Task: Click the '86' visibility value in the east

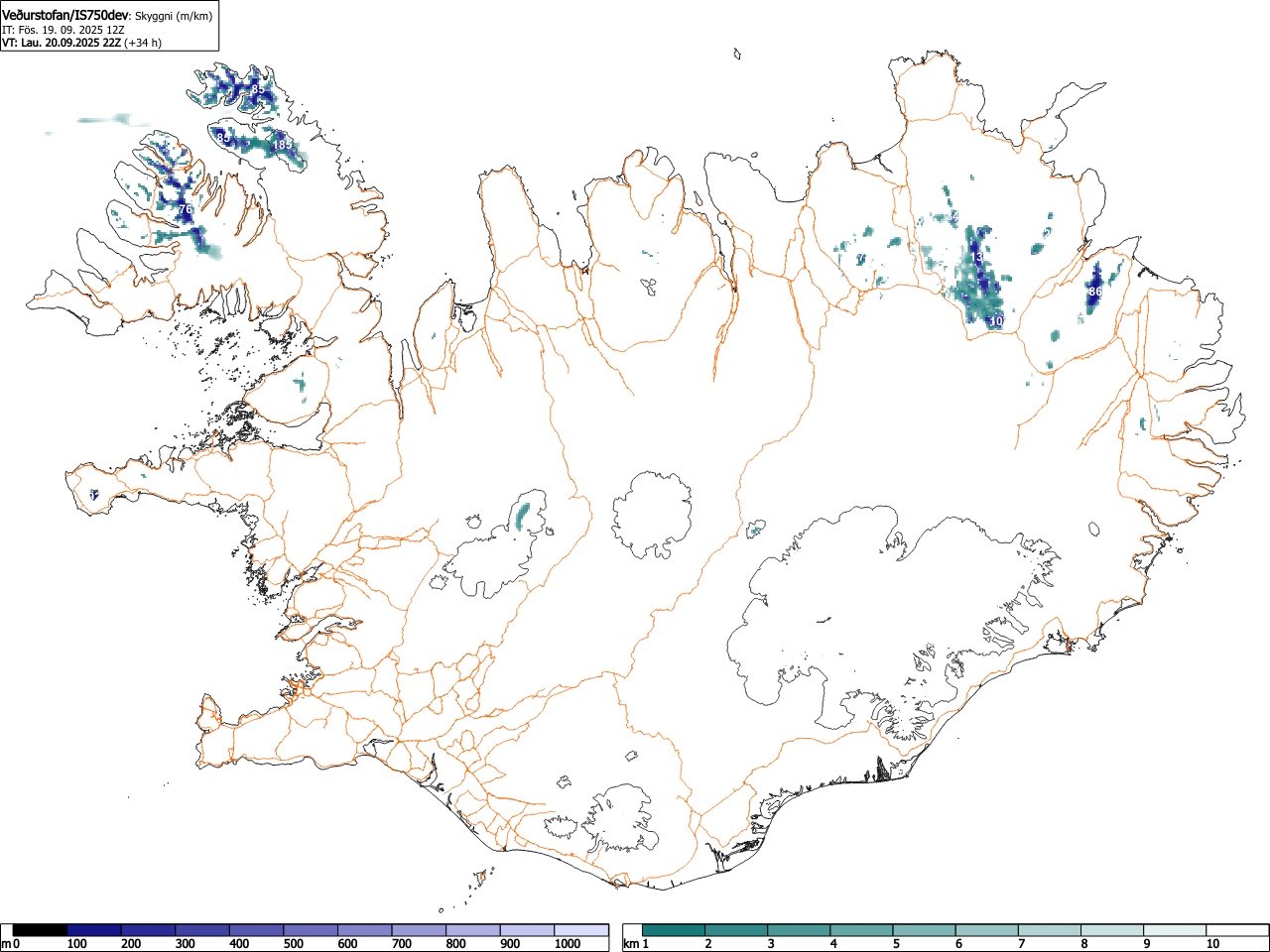Action: coord(1095,293)
